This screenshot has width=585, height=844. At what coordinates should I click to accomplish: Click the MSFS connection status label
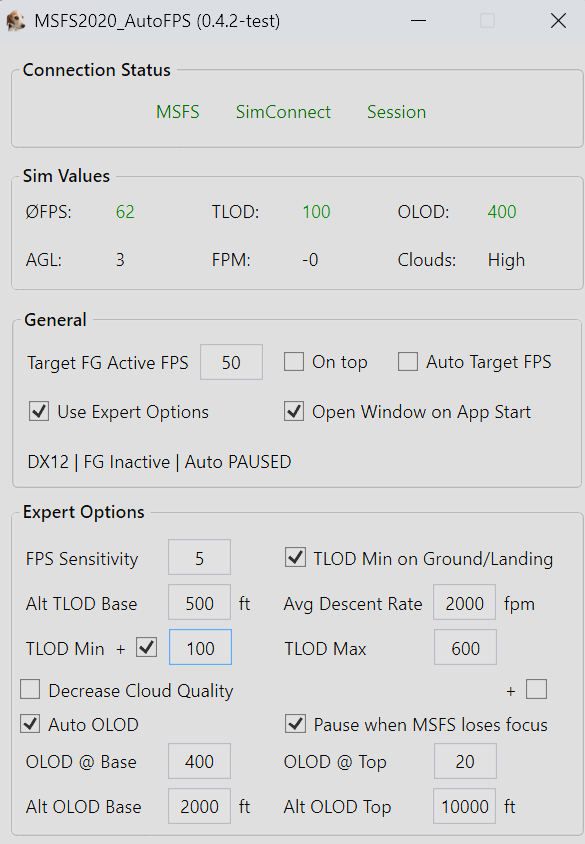(178, 112)
